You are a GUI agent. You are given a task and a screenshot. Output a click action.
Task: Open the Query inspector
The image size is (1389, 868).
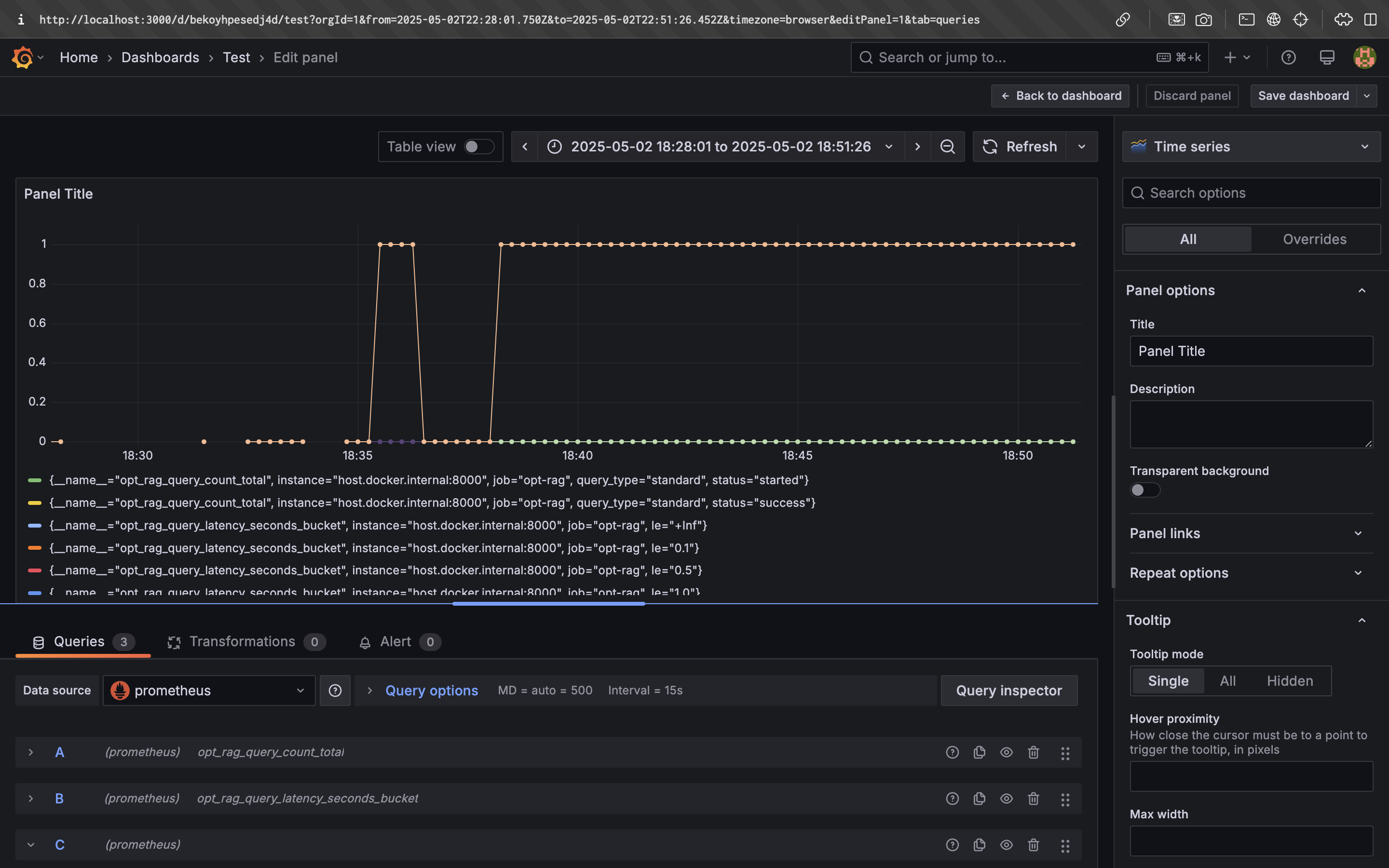pos(1008,690)
